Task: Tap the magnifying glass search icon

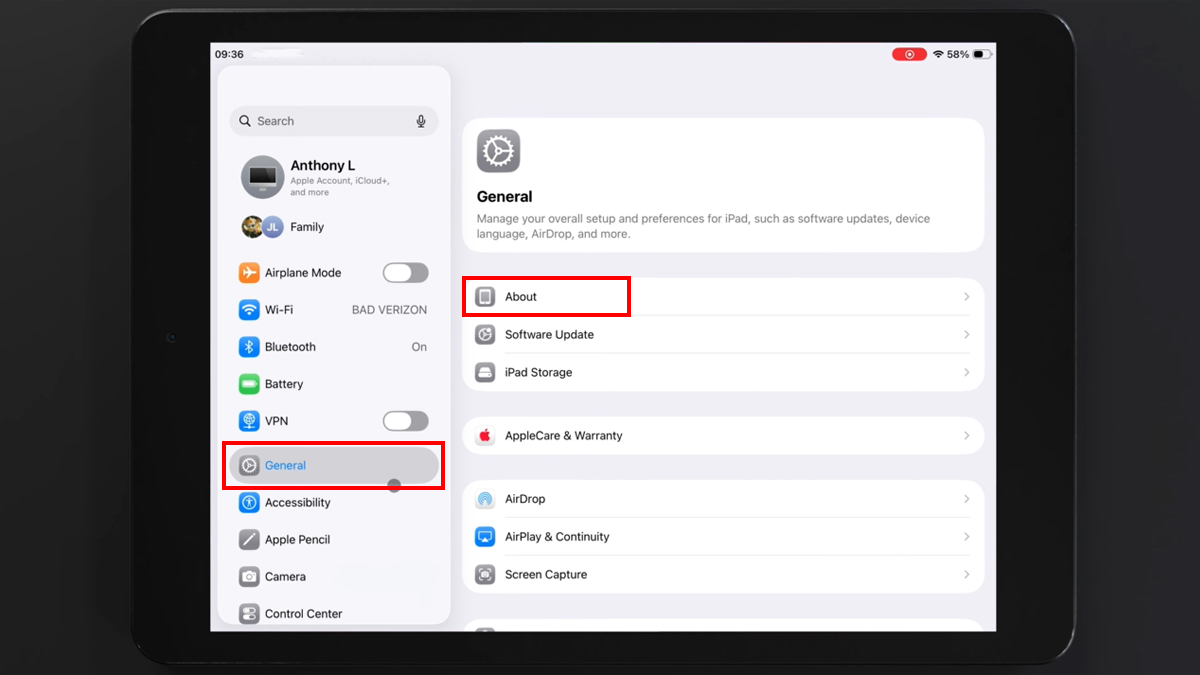Action: point(245,121)
